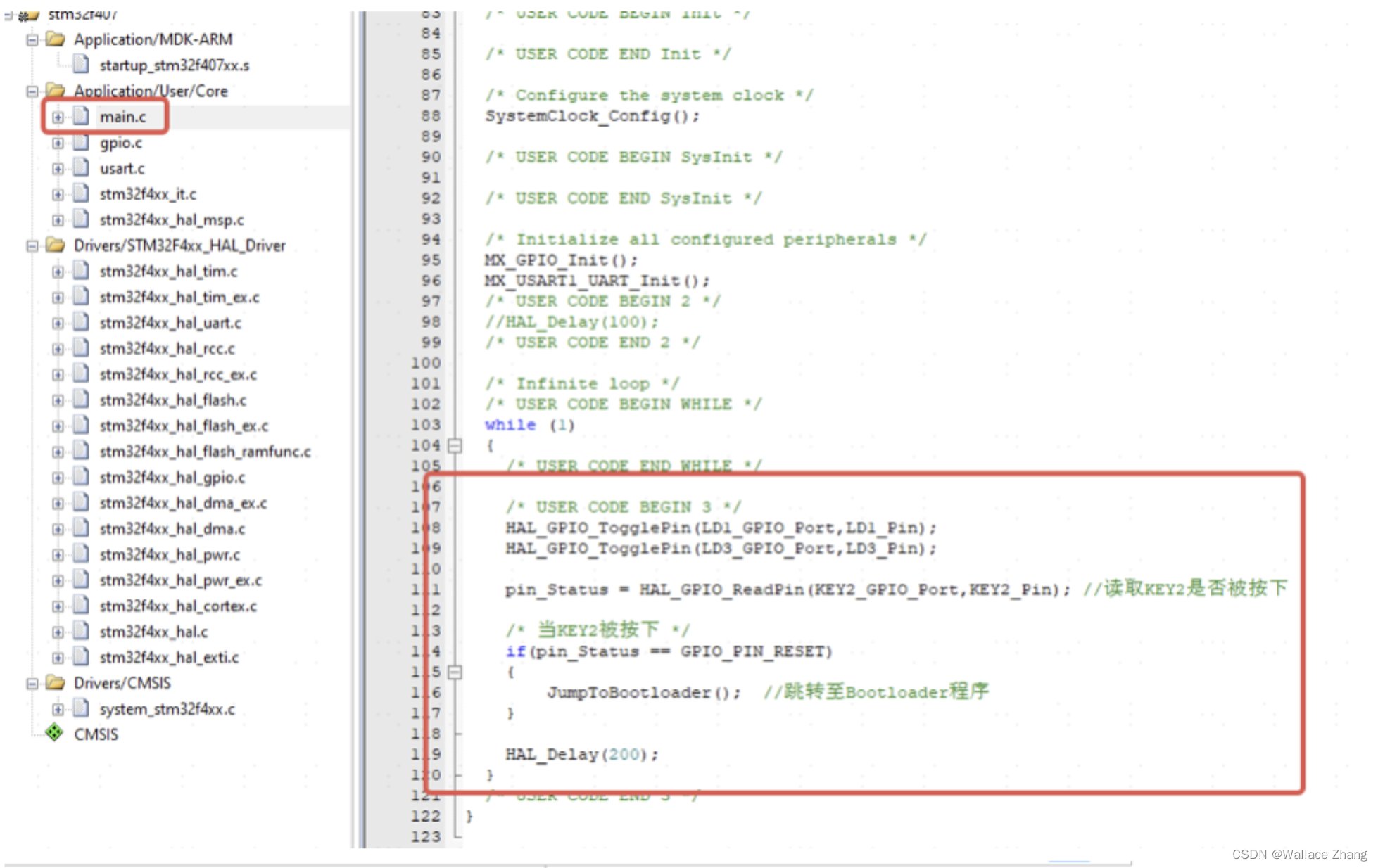The width and height of the screenshot is (1378, 868).
Task: Open the main.c file icon
Action: (x=82, y=116)
